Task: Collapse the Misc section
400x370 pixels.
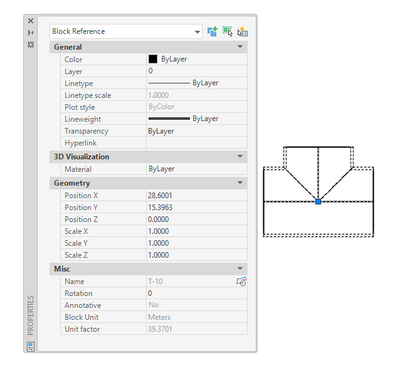Action: click(240, 268)
